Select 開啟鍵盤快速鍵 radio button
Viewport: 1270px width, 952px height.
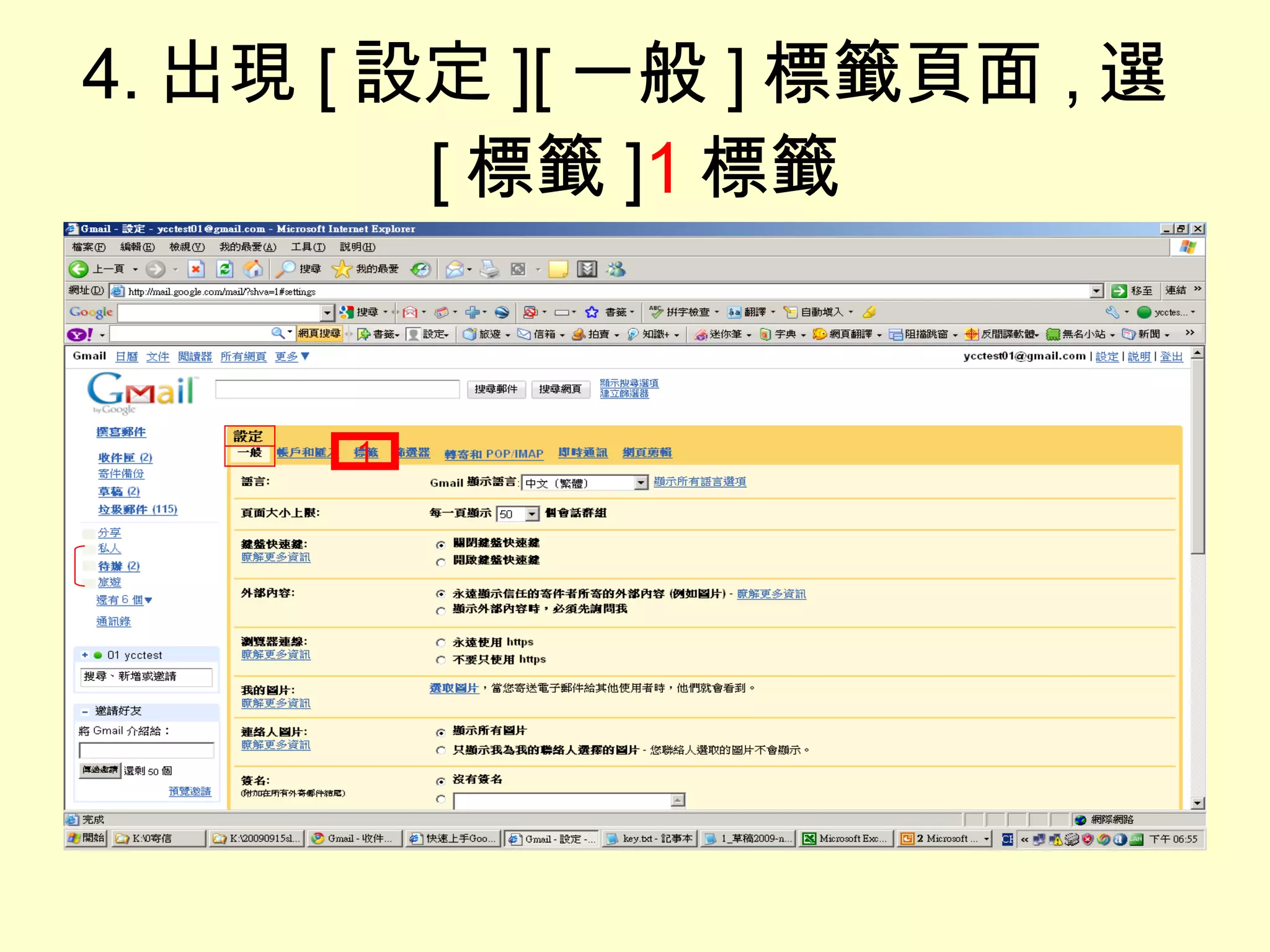click(x=441, y=562)
